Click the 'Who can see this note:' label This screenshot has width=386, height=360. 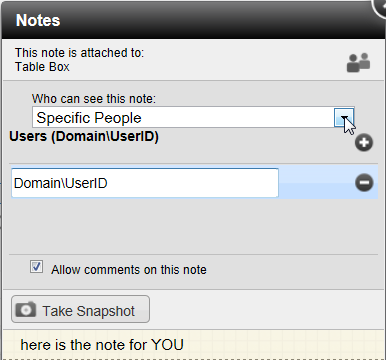(x=94, y=99)
